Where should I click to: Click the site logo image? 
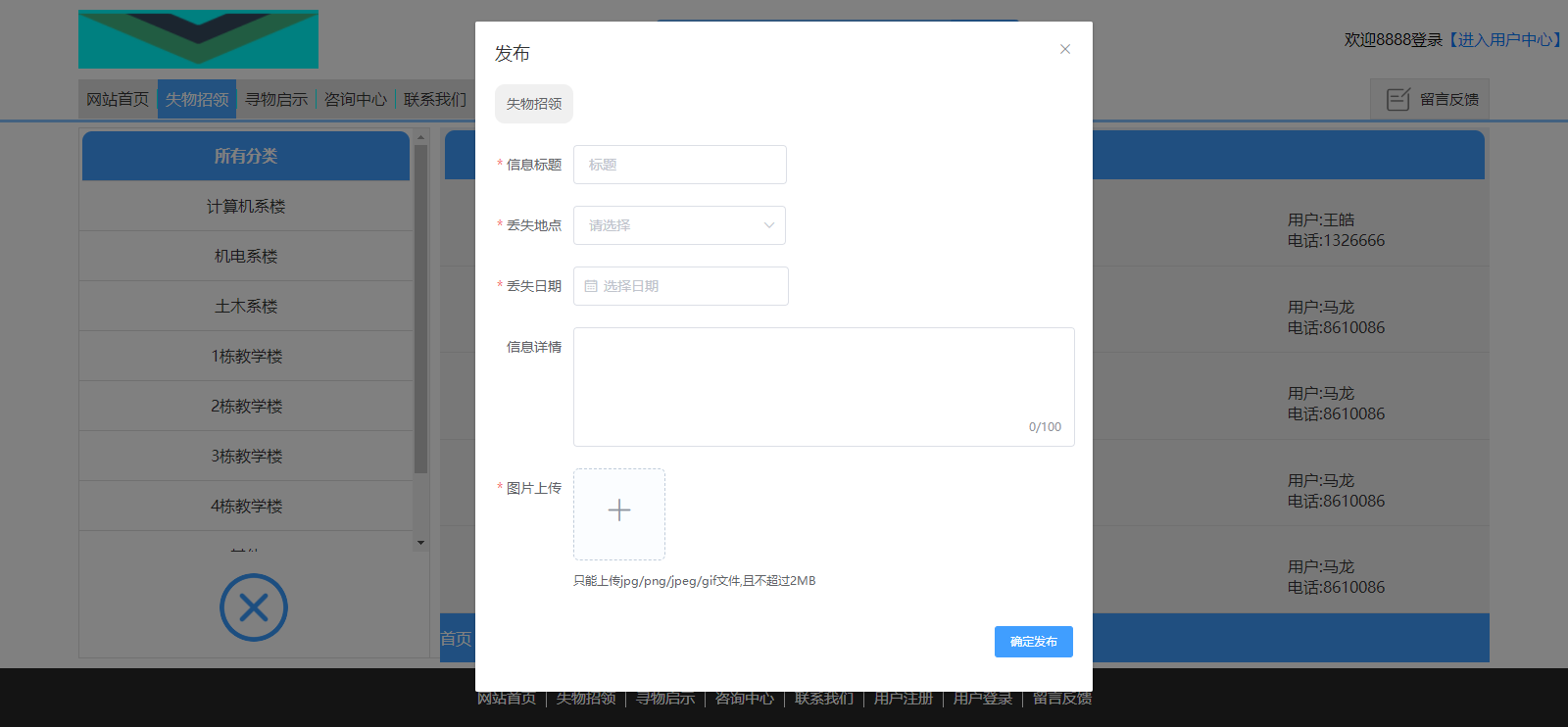[198, 39]
